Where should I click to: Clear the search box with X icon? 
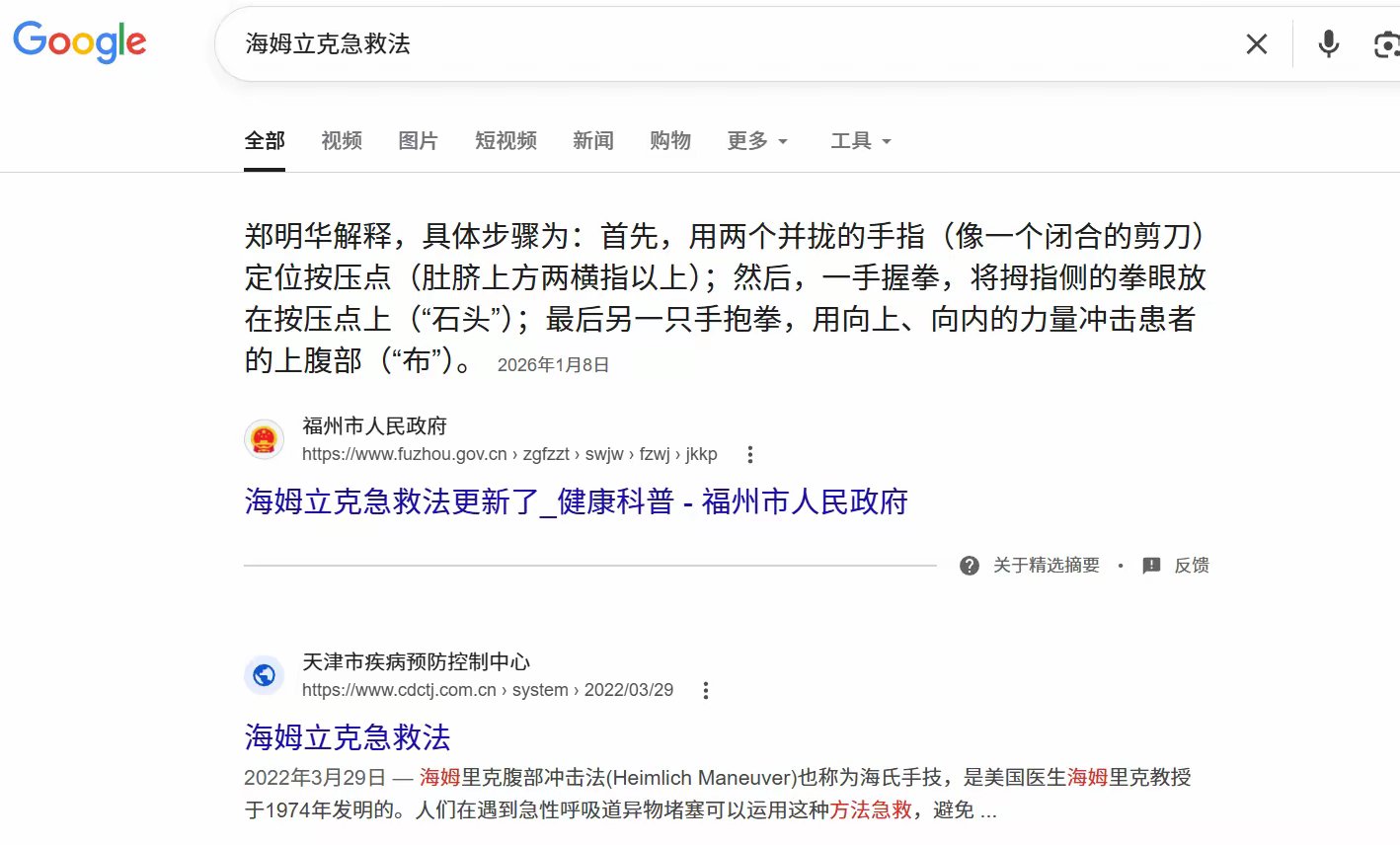pos(1256,44)
